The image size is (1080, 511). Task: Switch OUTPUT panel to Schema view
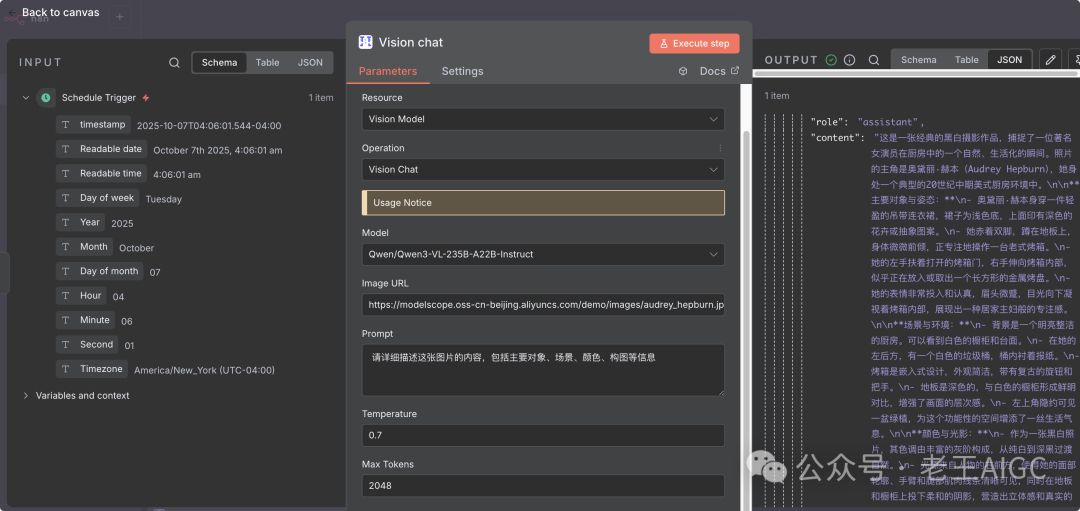click(918, 60)
